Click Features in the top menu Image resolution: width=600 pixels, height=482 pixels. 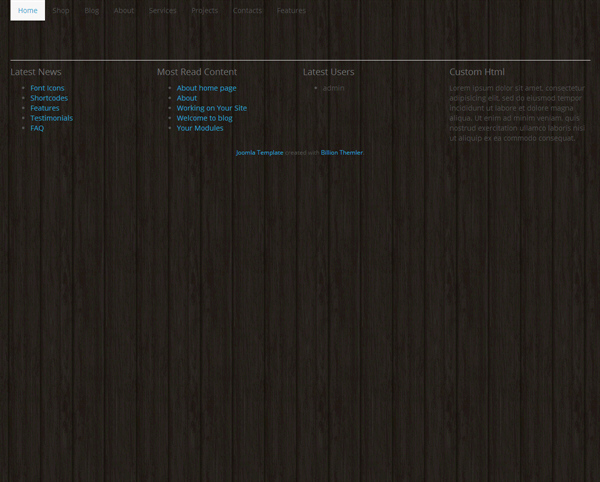point(291,11)
